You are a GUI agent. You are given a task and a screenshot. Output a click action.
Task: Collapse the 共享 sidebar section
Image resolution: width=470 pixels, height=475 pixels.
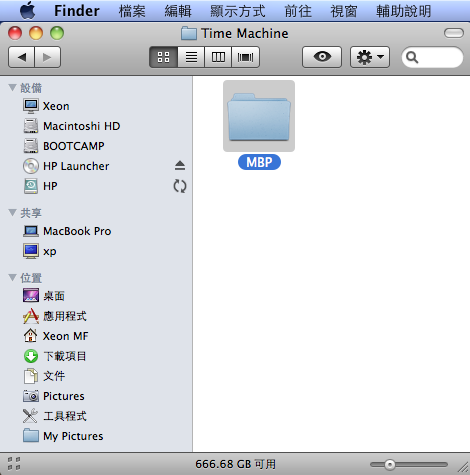point(13,212)
